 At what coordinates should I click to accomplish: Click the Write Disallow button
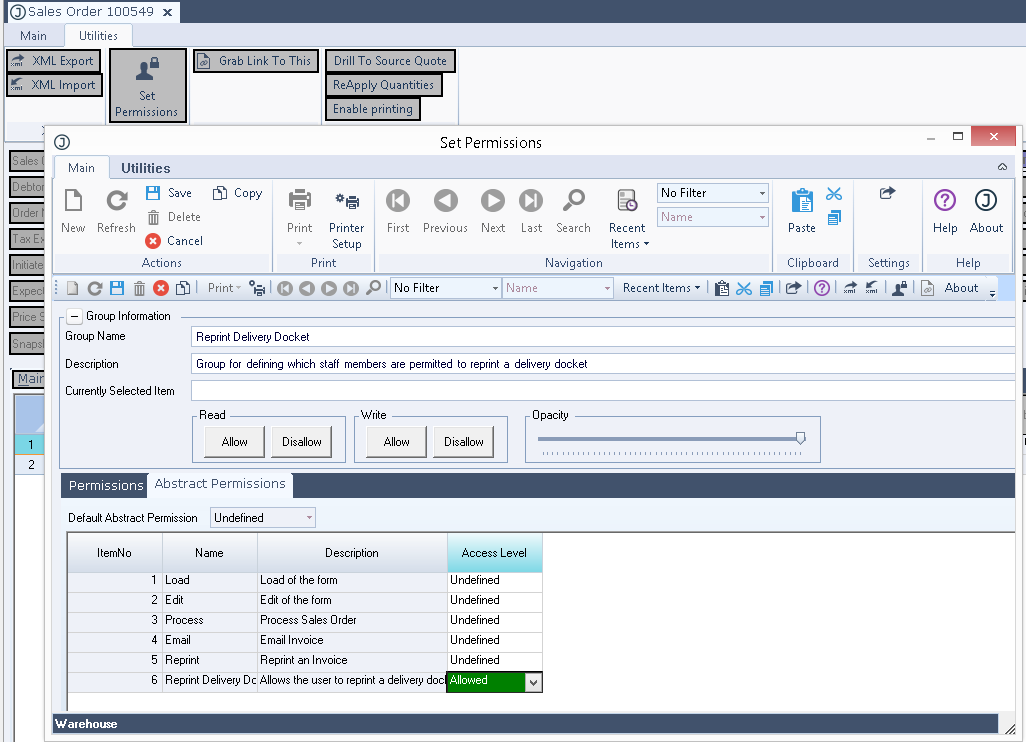click(464, 442)
